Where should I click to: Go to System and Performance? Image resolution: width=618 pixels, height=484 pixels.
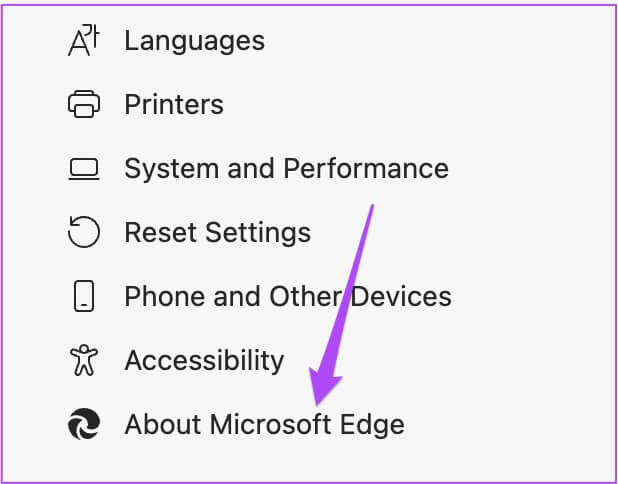[x=286, y=168]
